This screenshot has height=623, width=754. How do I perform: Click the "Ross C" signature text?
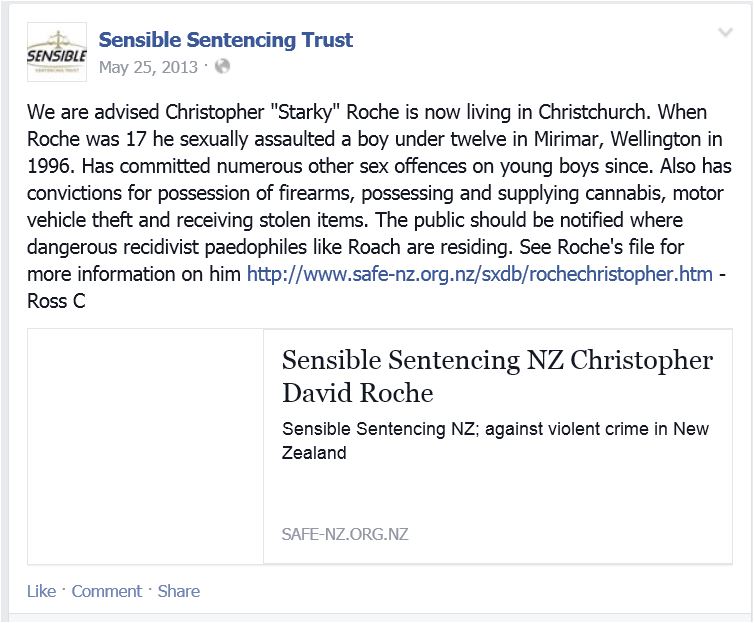pos(57,299)
